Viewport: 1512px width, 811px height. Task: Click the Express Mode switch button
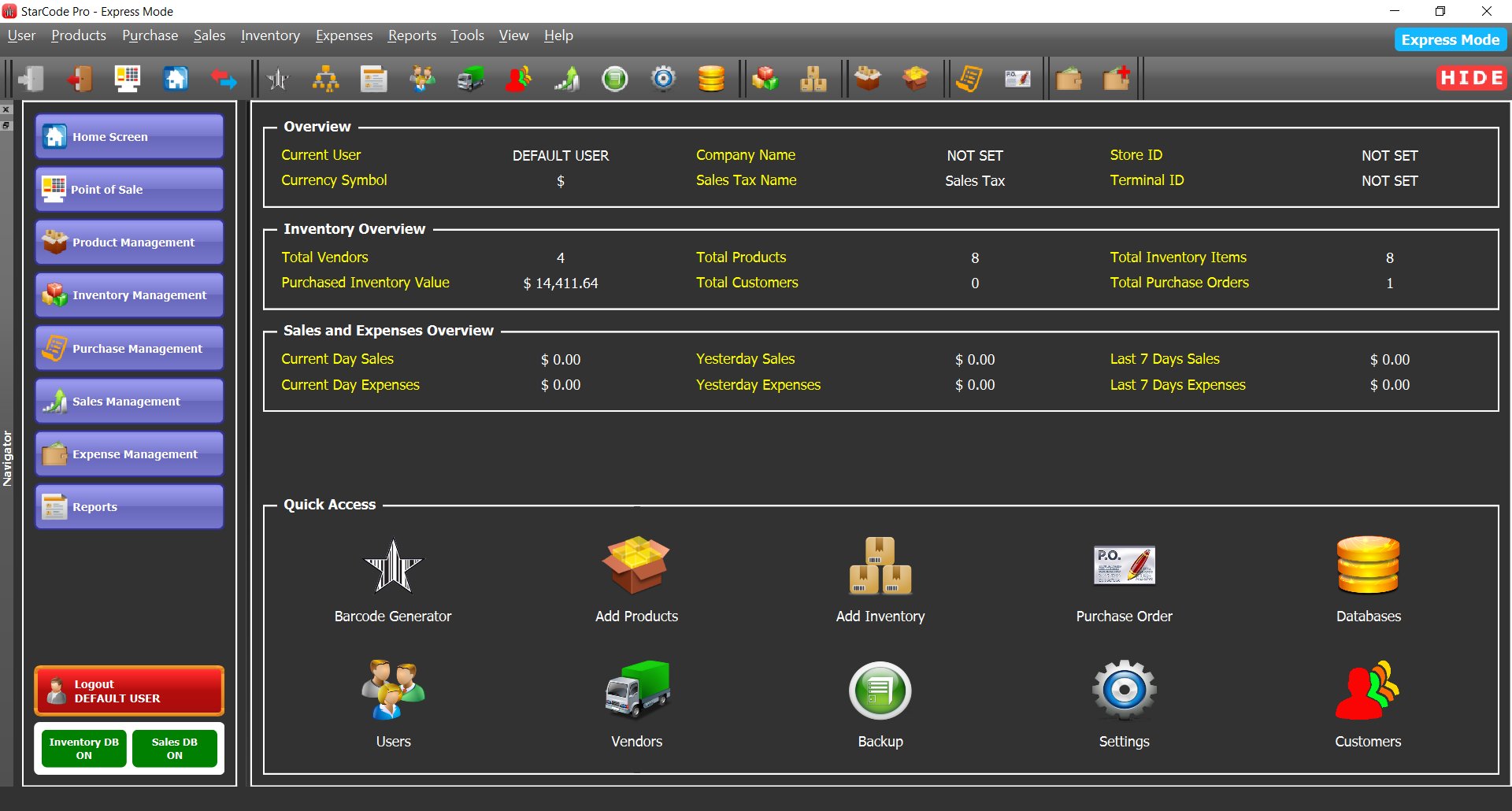(1450, 39)
